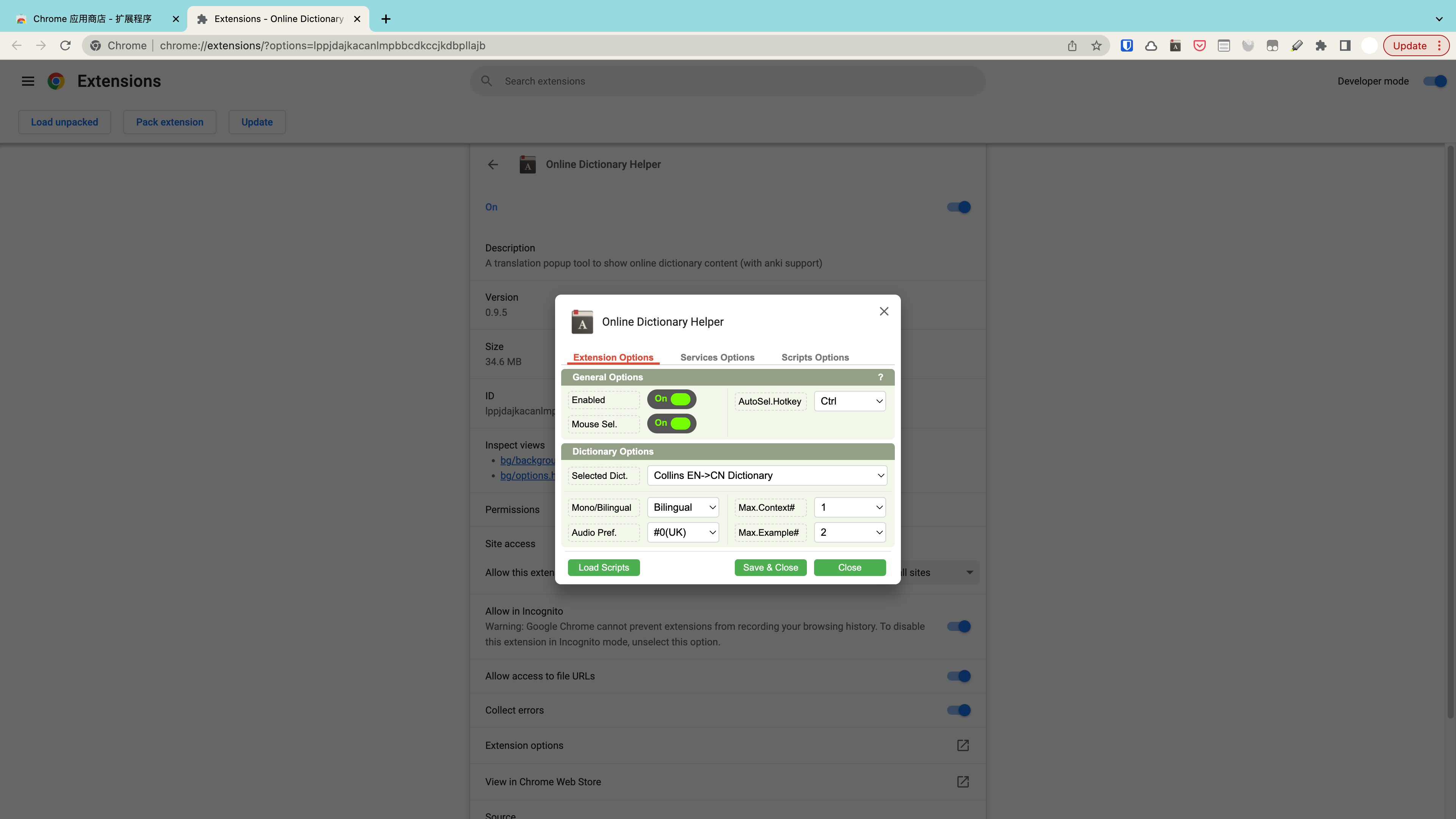Image resolution: width=1456 pixels, height=819 pixels.
Task: Click the share icon in address bar
Action: click(1072, 46)
